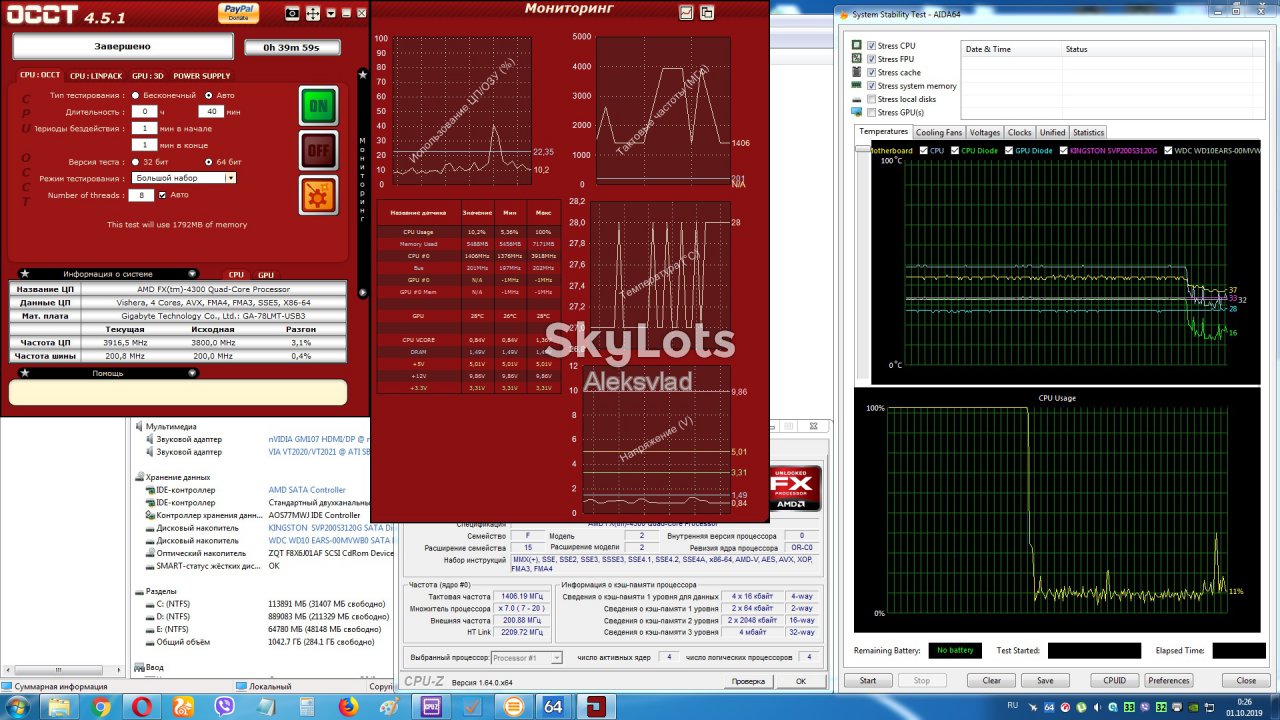Image resolution: width=1280 pixels, height=720 pixels.
Task: Click the duration minutes field showing 40
Action: pyautogui.click(x=211, y=112)
